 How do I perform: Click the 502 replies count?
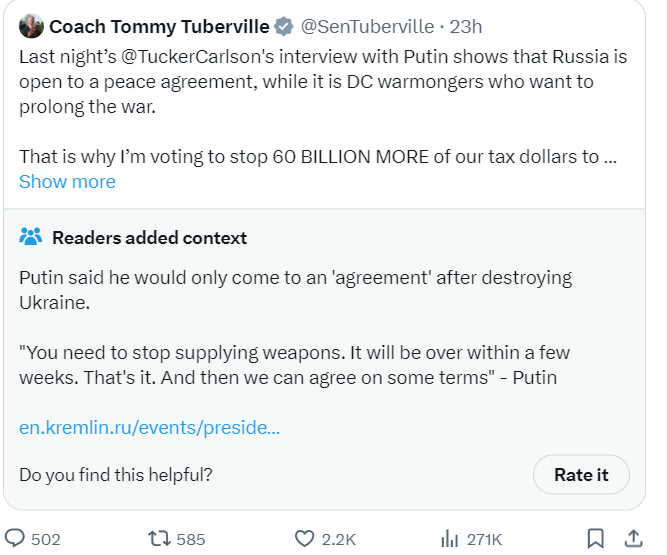[46, 539]
